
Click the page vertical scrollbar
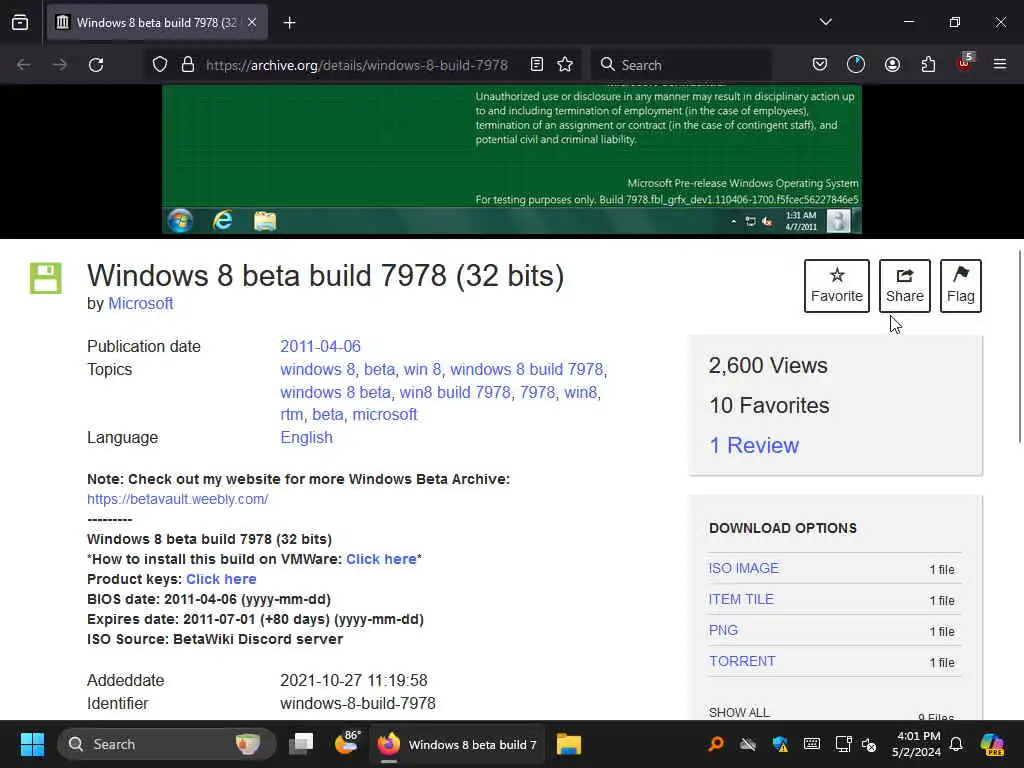(1020, 346)
